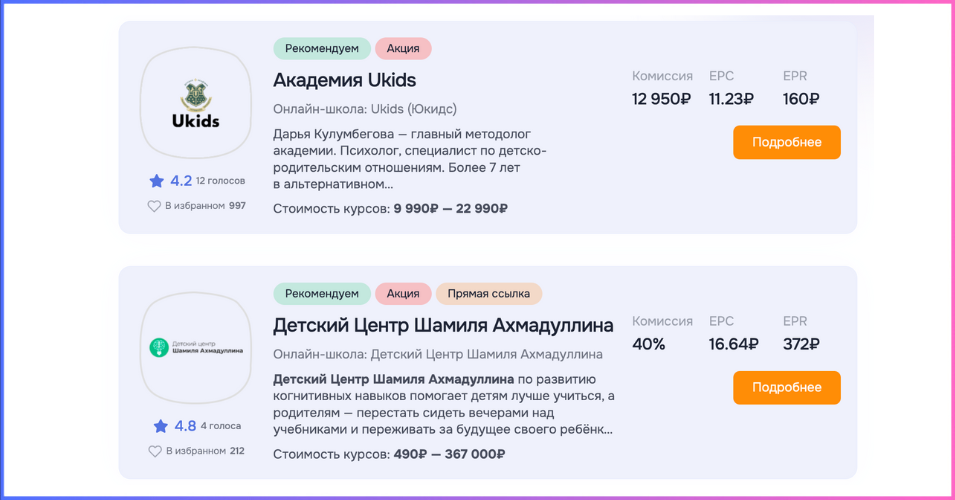Click the rating star for Академия Ukids

coord(156,181)
